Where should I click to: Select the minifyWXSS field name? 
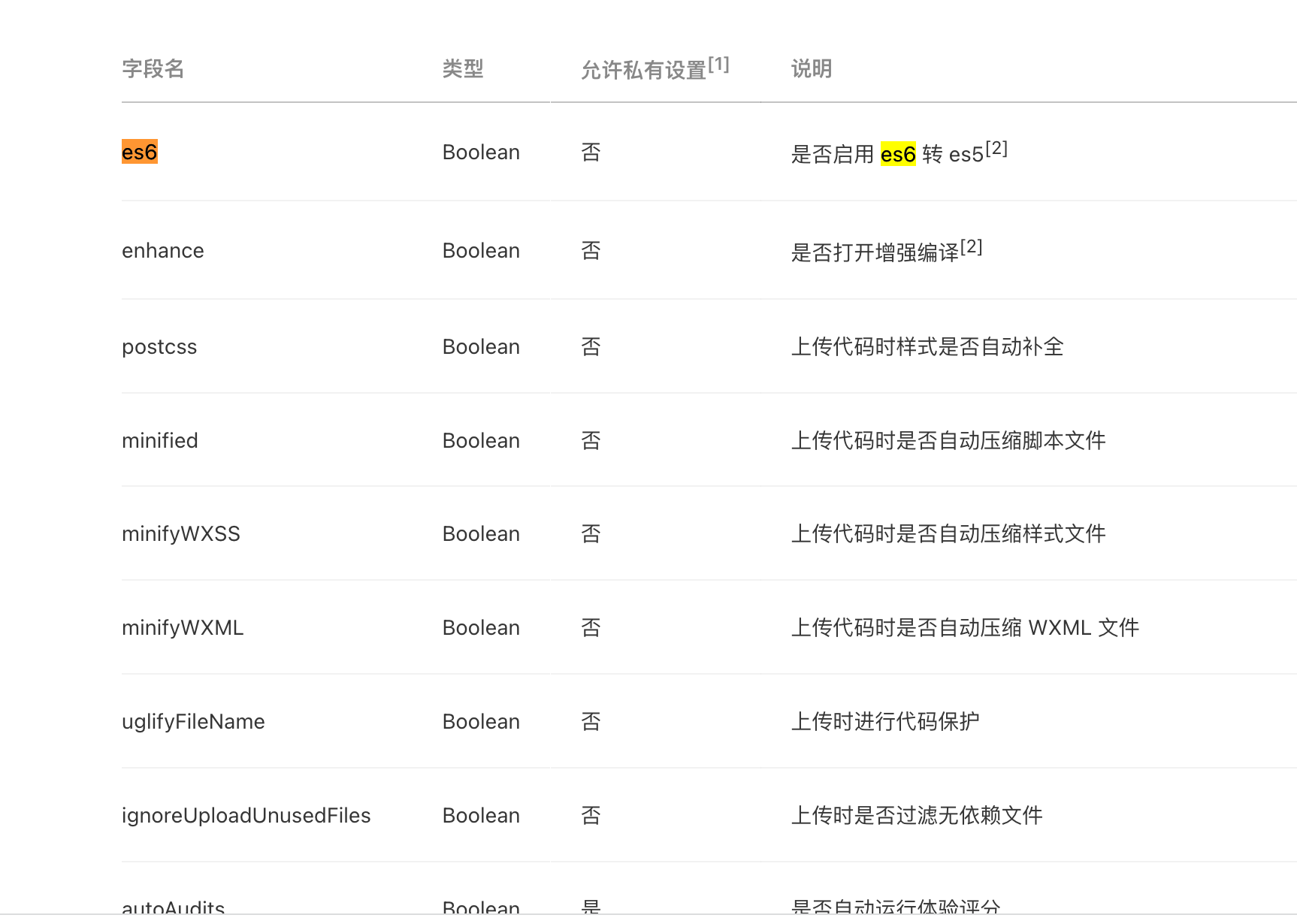tap(181, 534)
